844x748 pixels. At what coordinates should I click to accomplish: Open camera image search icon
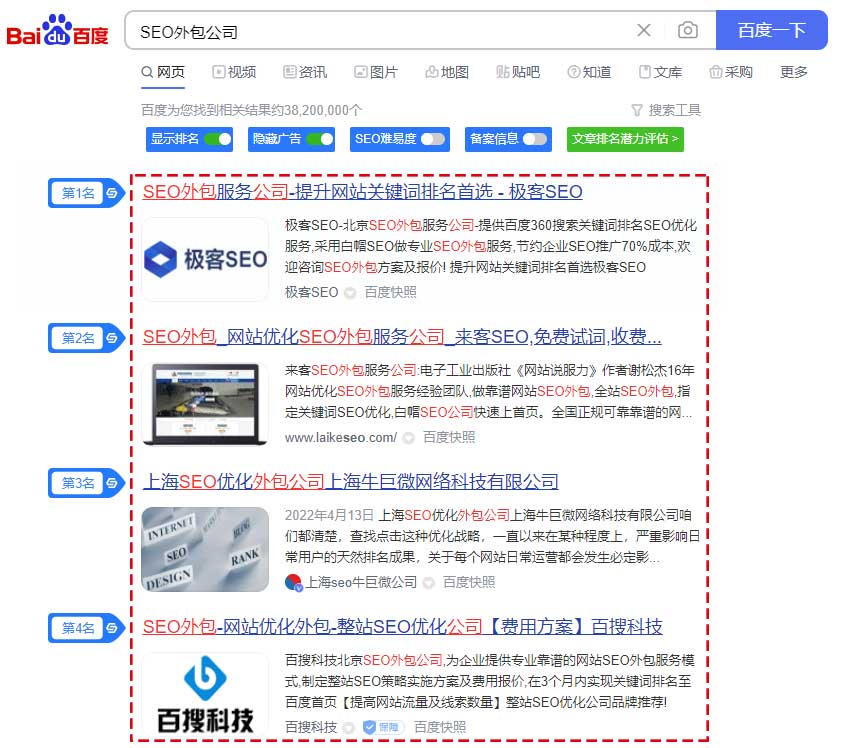[x=687, y=30]
